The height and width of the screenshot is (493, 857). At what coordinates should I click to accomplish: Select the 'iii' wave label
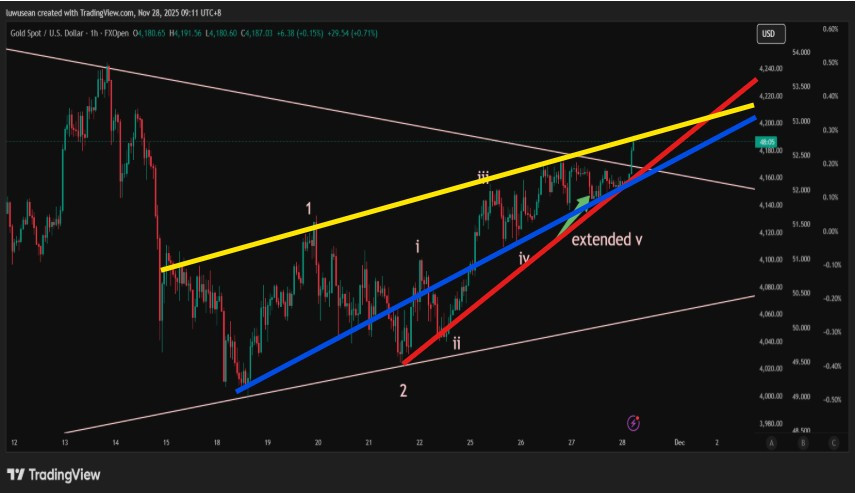483,177
